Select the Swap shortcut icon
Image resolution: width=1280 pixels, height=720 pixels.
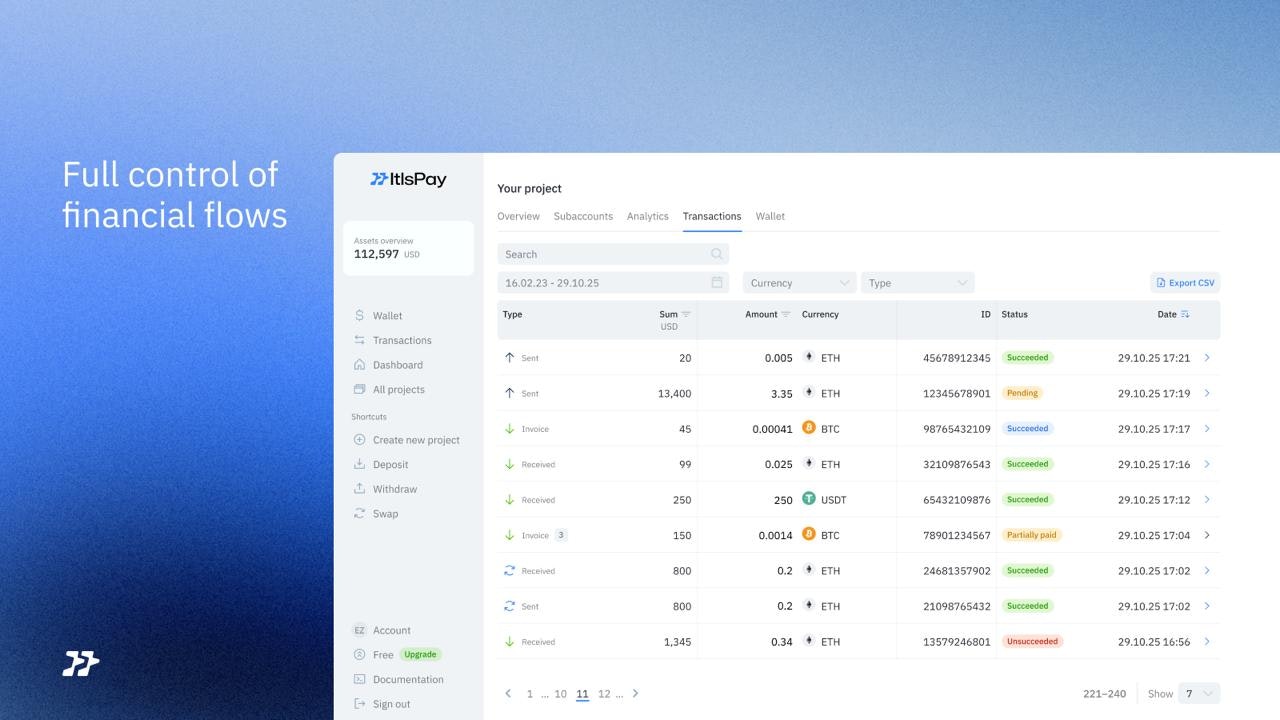[x=360, y=513]
